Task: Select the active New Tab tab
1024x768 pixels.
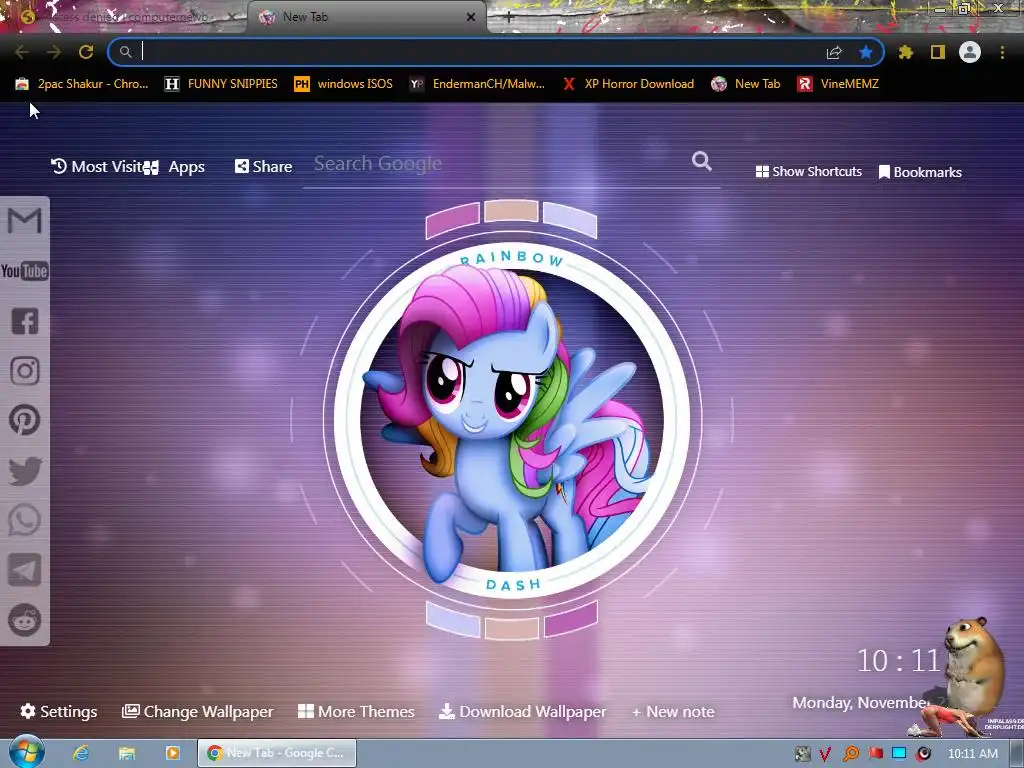Action: (369, 17)
